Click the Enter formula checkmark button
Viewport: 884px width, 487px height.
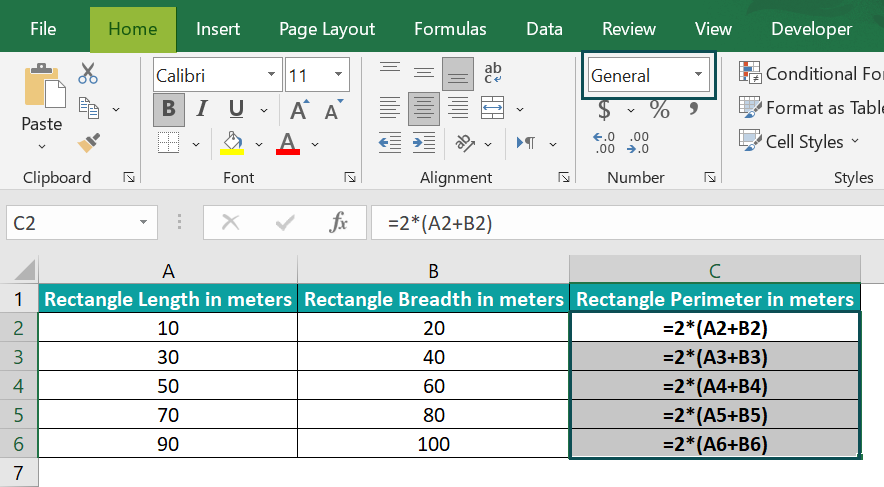285,223
